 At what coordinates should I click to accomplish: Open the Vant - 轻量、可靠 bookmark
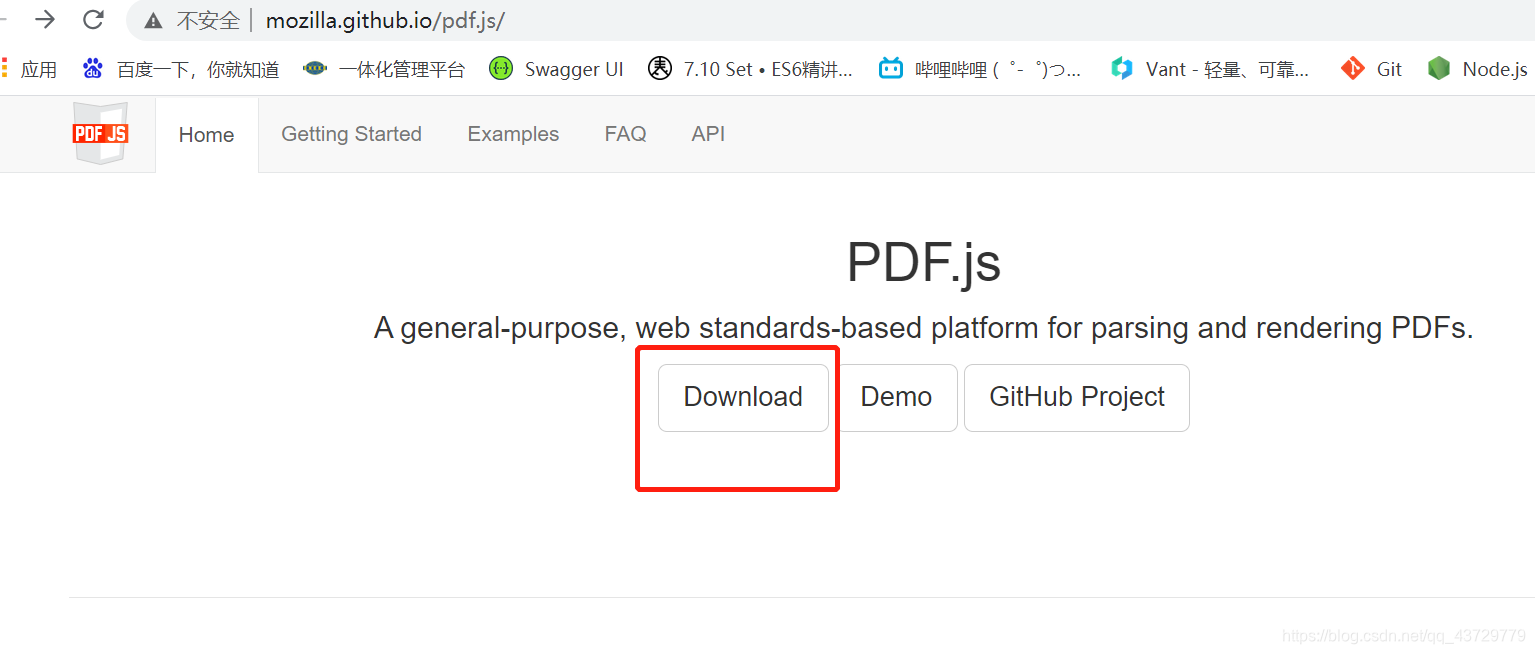coord(1227,70)
